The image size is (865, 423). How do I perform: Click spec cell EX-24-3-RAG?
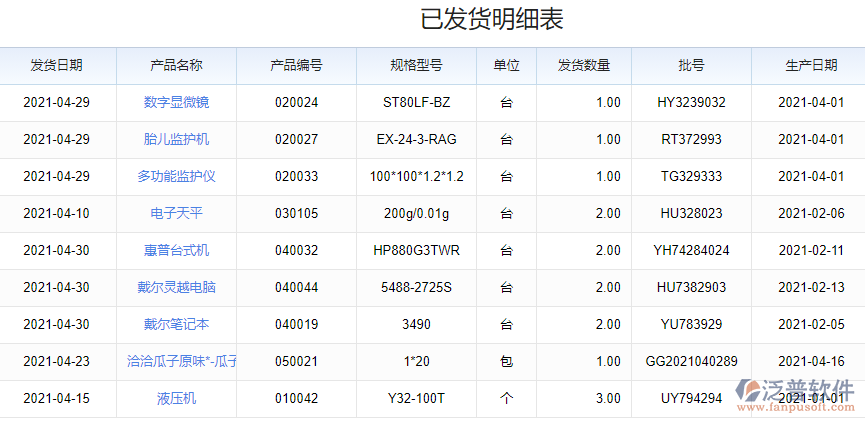coord(417,140)
